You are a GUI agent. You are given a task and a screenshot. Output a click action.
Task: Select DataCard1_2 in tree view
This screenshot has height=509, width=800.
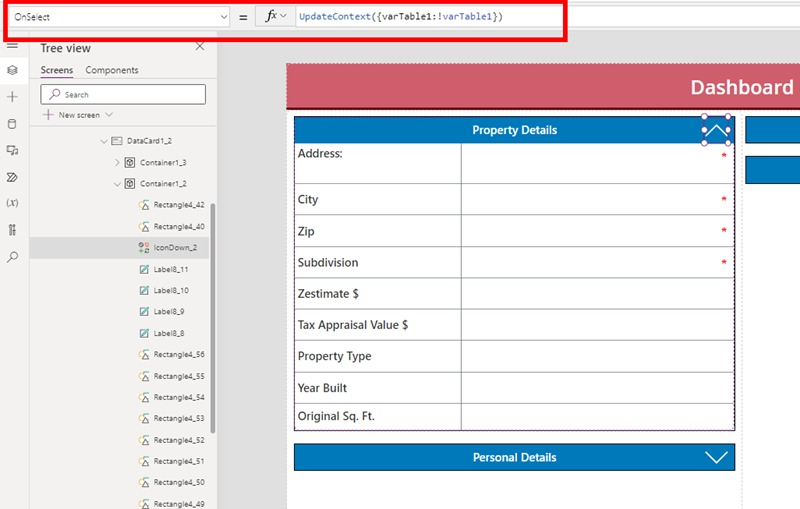click(149, 141)
